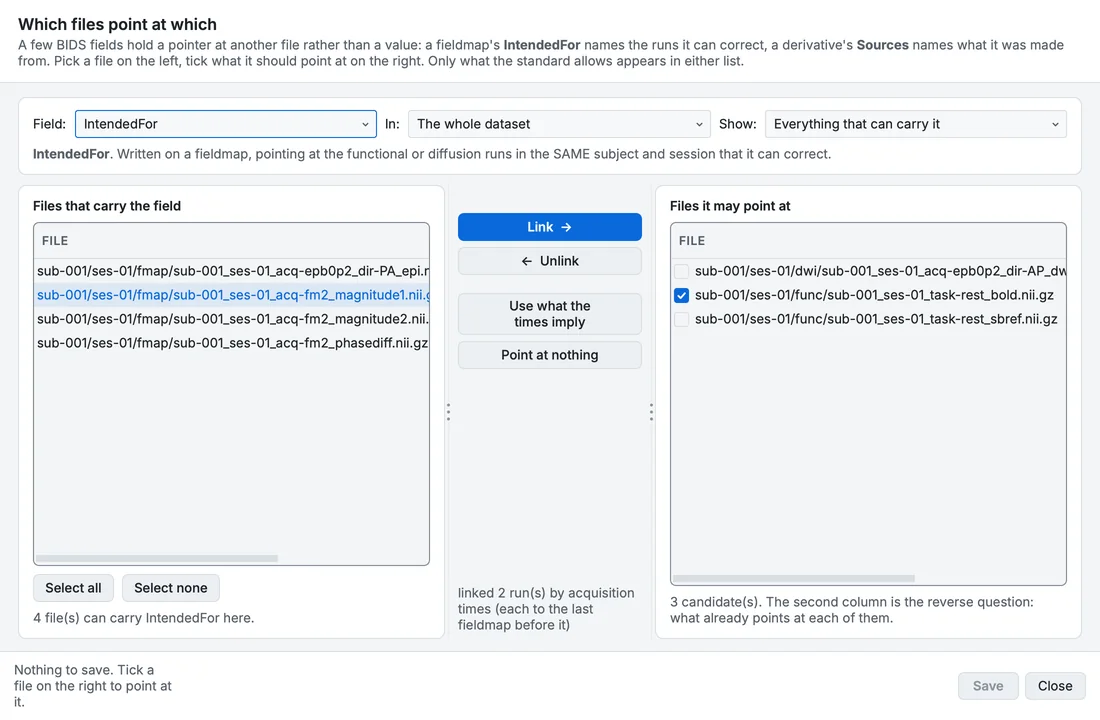Select the acq-fm2_magnitude1 fieldmap row
Viewport: 1100px width, 720px height.
tap(232, 295)
